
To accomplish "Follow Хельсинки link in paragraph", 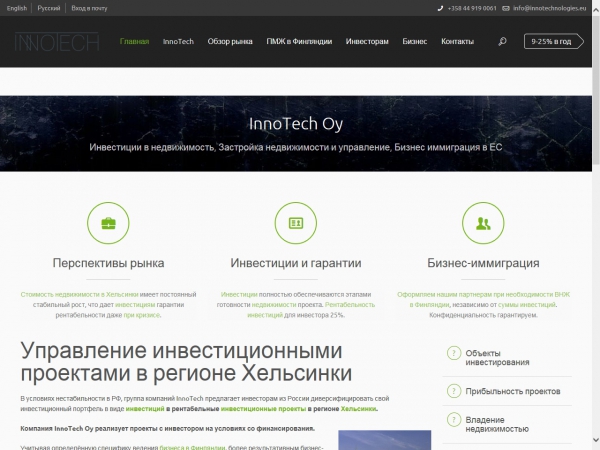I will tap(359, 409).
